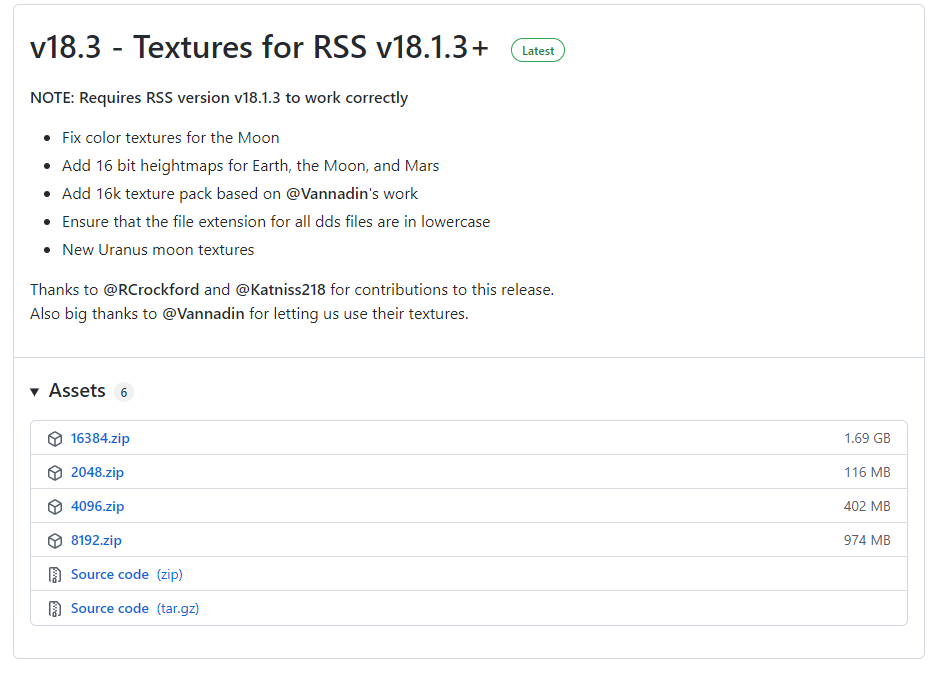Click @Vannadin in the thanks line
Image resolution: width=941 pixels, height=679 pixels.
pyautogui.click(x=204, y=314)
